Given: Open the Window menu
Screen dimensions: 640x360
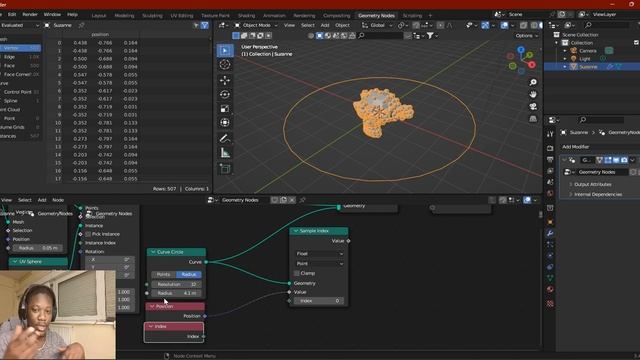Looking at the screenshot, I should (x=52, y=14).
